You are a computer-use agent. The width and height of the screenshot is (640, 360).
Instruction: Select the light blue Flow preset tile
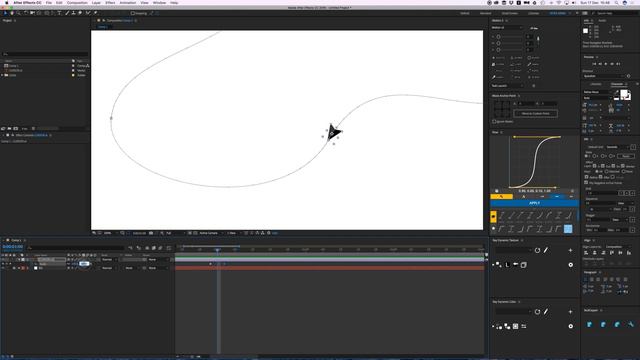pos(568,229)
